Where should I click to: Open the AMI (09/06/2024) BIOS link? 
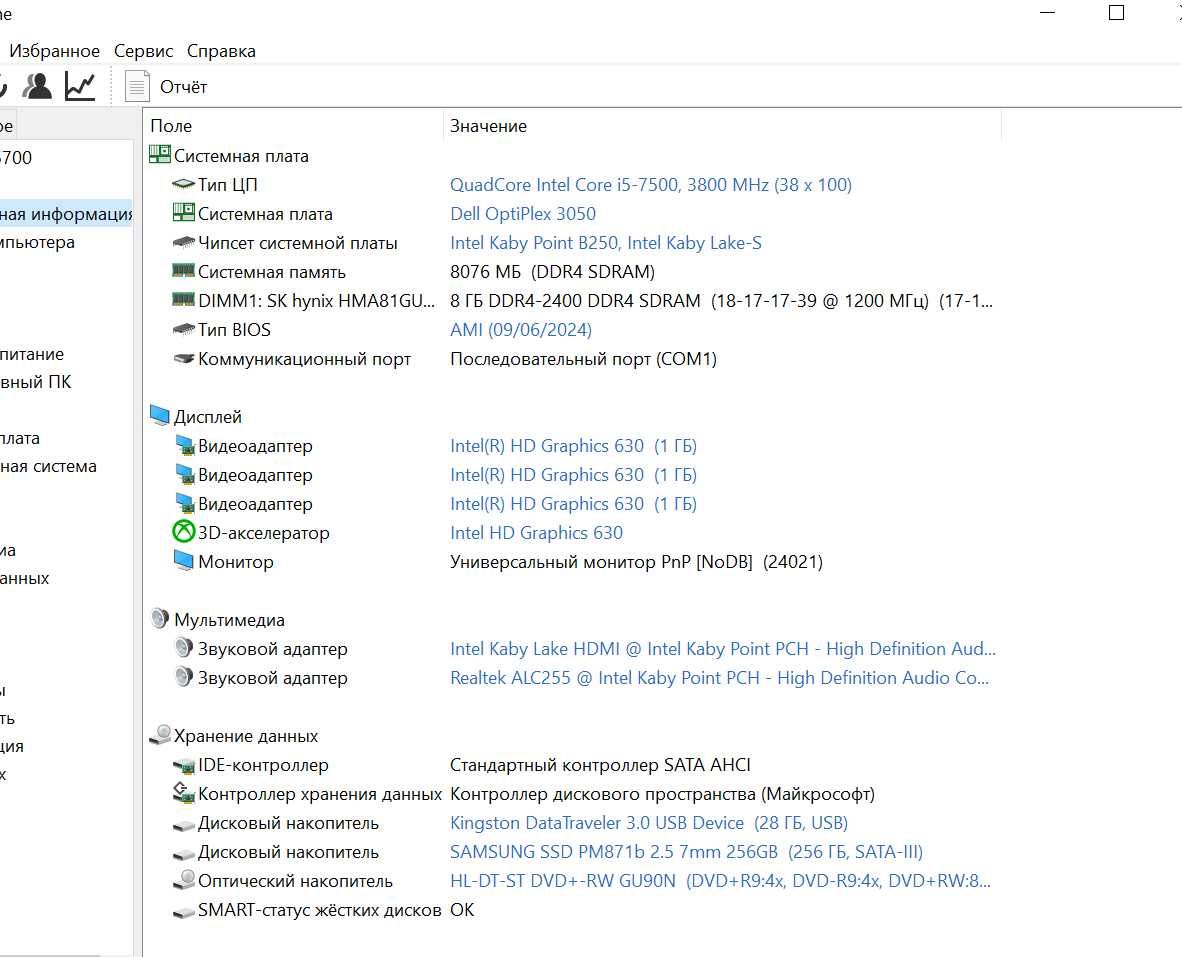pyautogui.click(x=521, y=330)
